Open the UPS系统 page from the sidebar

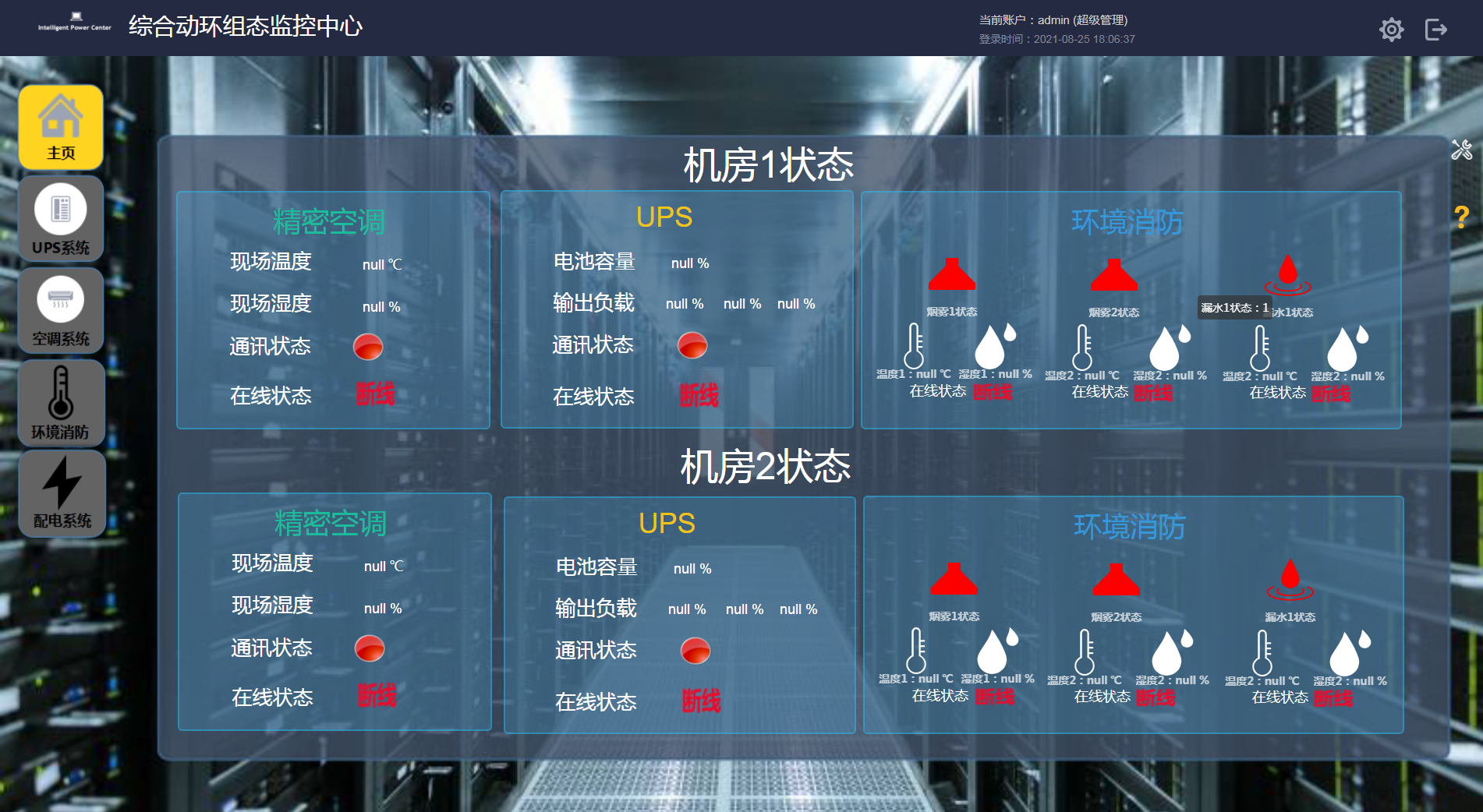[x=61, y=219]
